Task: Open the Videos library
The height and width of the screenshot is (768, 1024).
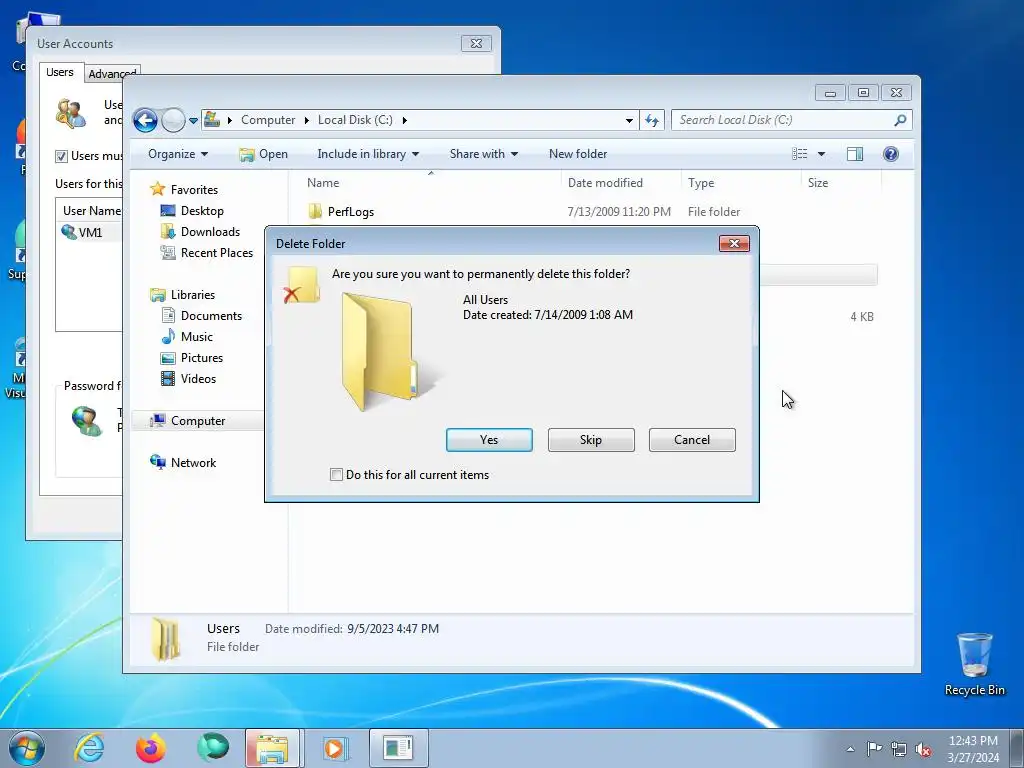Action: coord(198,379)
